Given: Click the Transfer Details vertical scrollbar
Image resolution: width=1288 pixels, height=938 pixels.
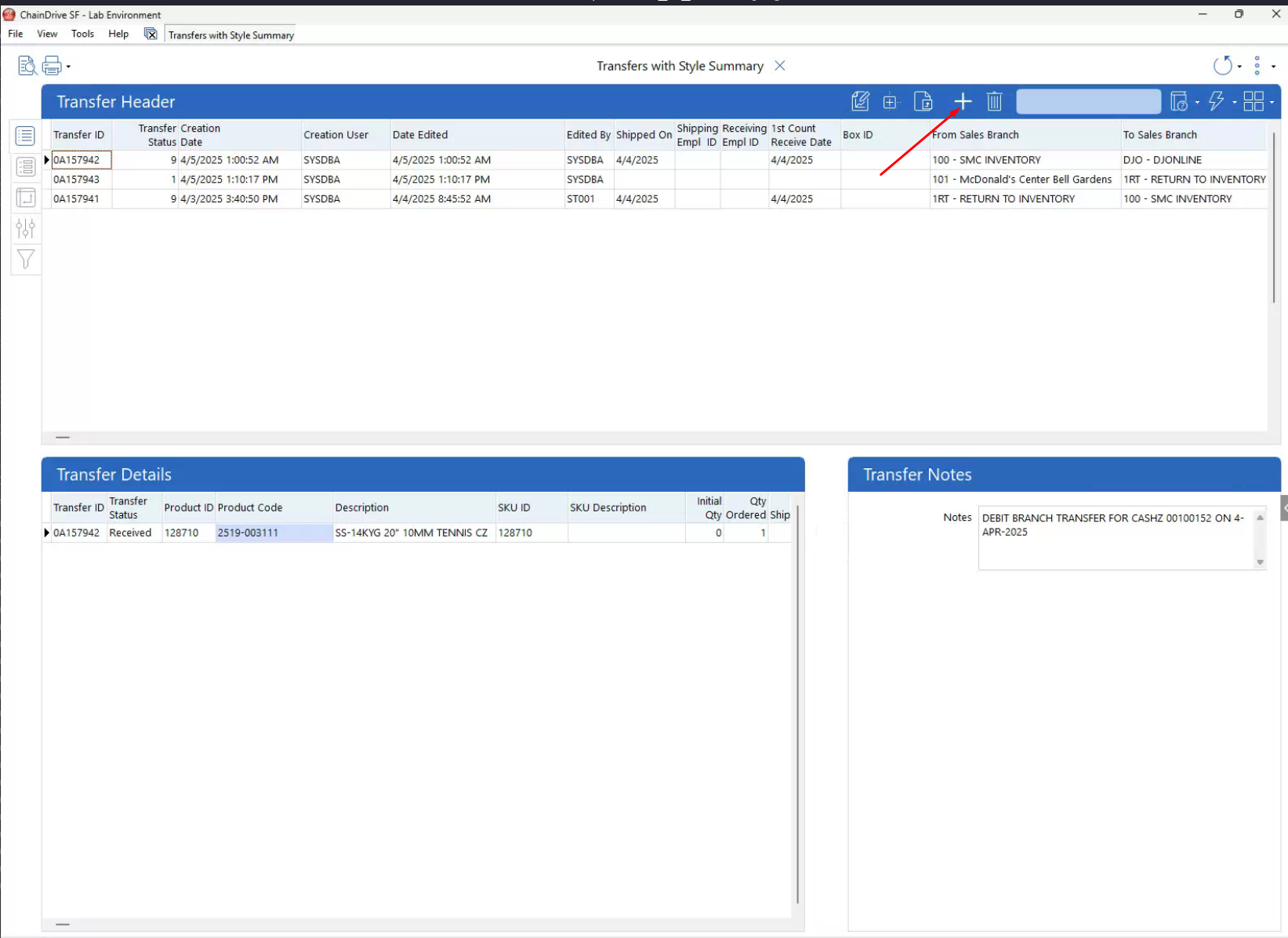Looking at the screenshot, I should [798, 706].
